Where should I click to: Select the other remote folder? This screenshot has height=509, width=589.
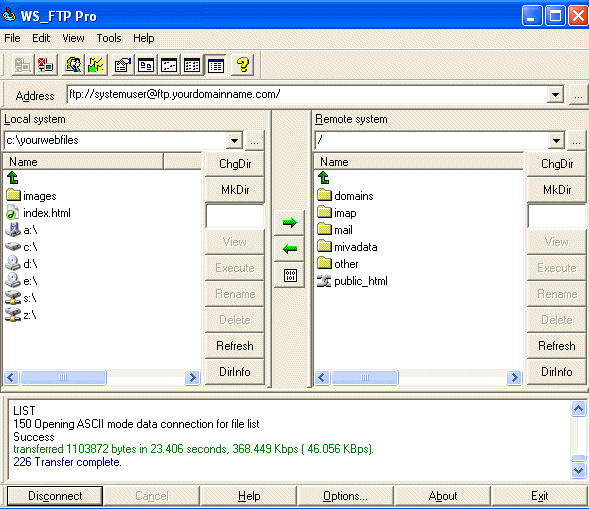tap(337, 264)
